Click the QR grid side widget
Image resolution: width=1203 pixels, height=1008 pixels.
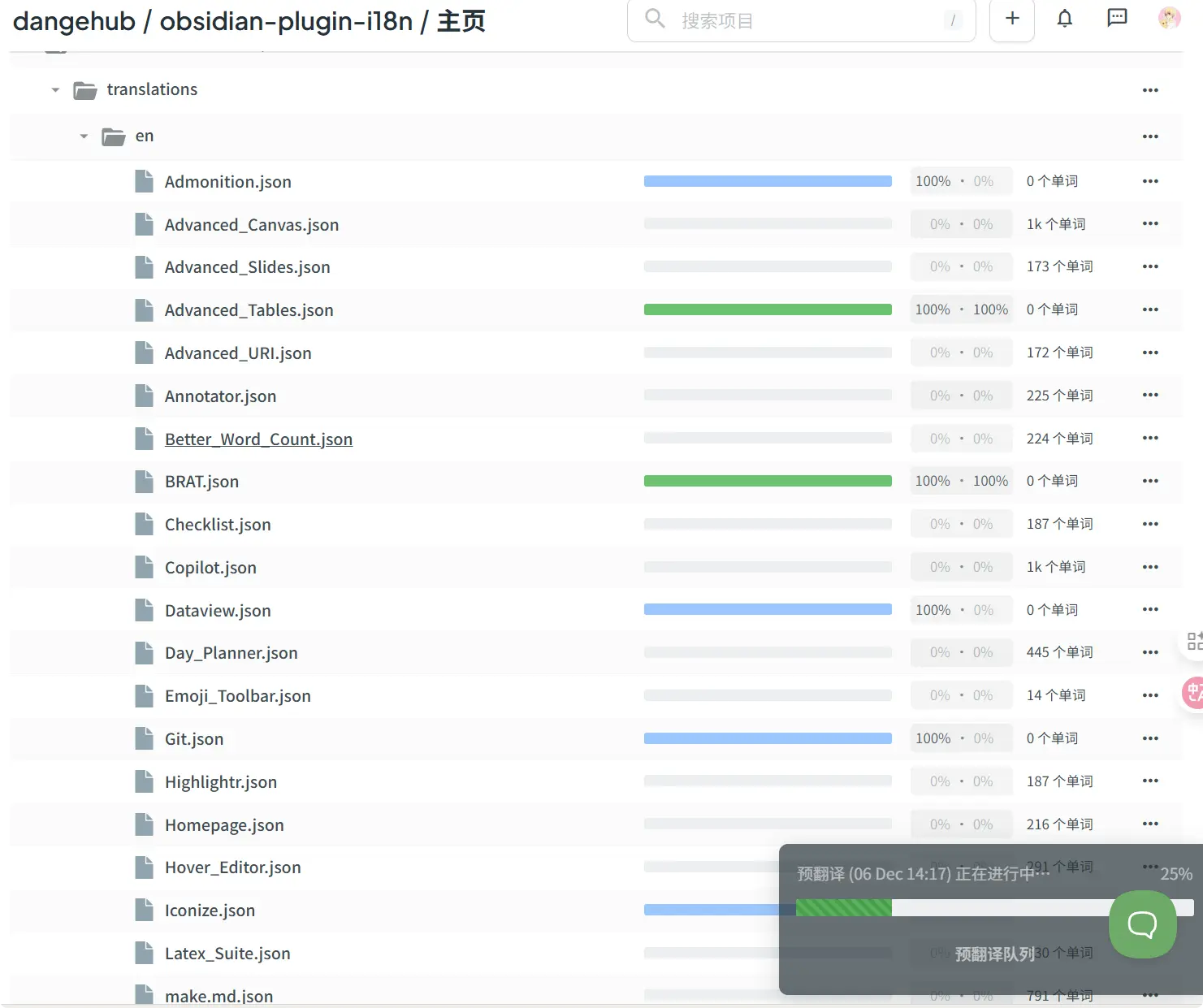tap(1193, 641)
